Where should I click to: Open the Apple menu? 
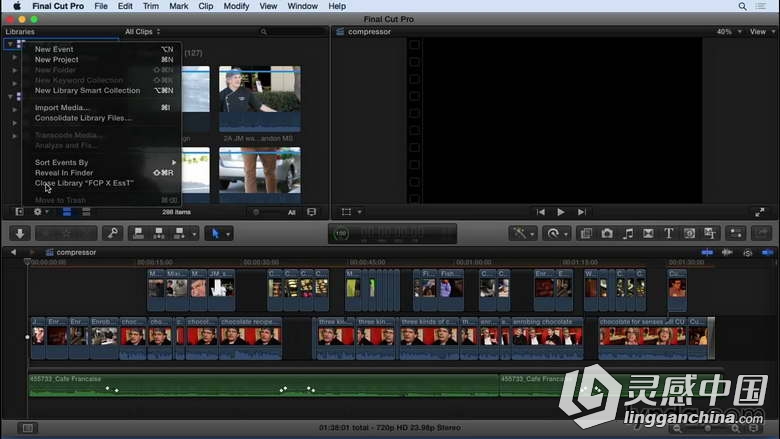pos(17,6)
